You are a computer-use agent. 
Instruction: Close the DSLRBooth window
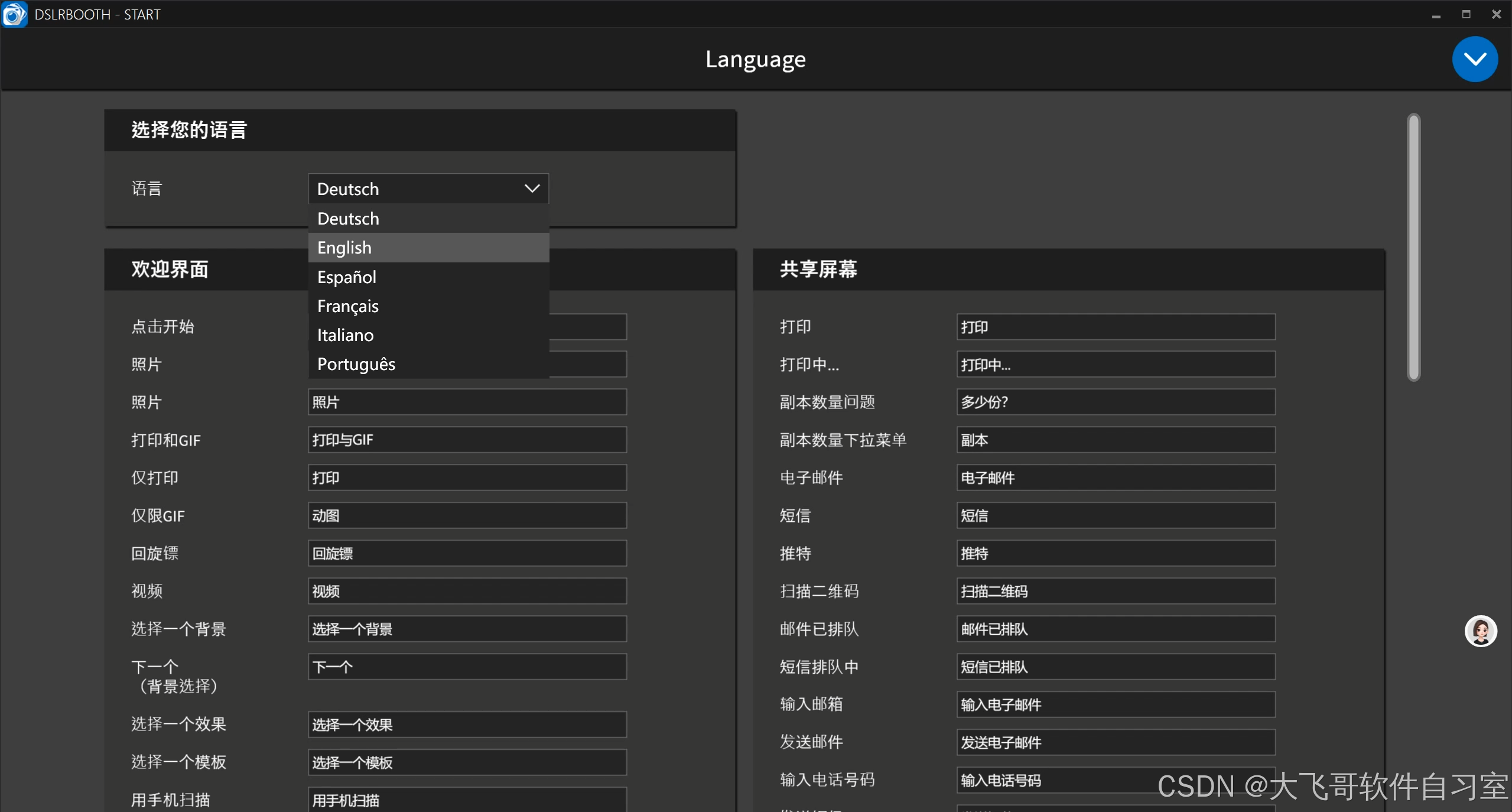[1496, 15]
